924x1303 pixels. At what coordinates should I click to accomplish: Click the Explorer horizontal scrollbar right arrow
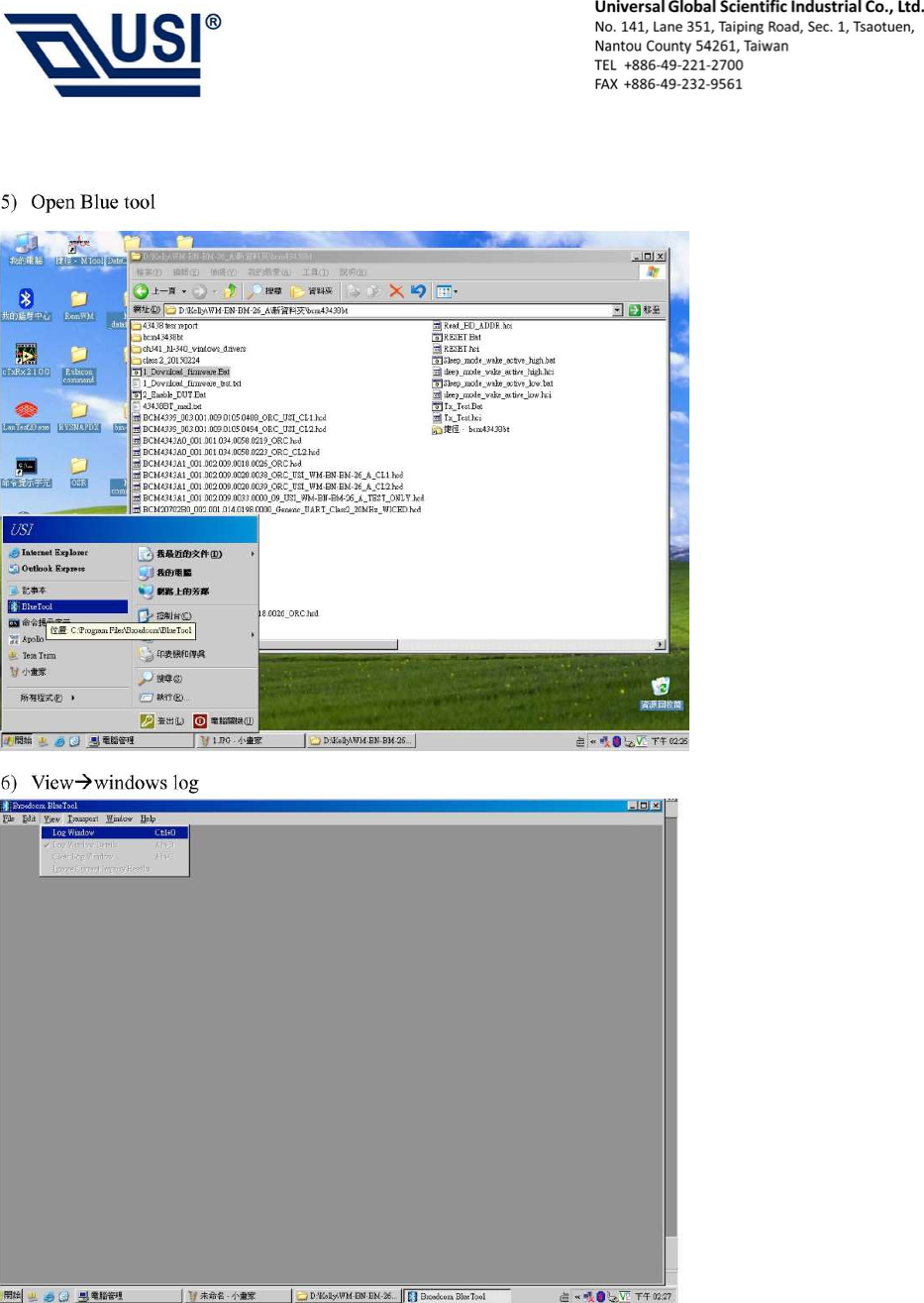(661, 645)
